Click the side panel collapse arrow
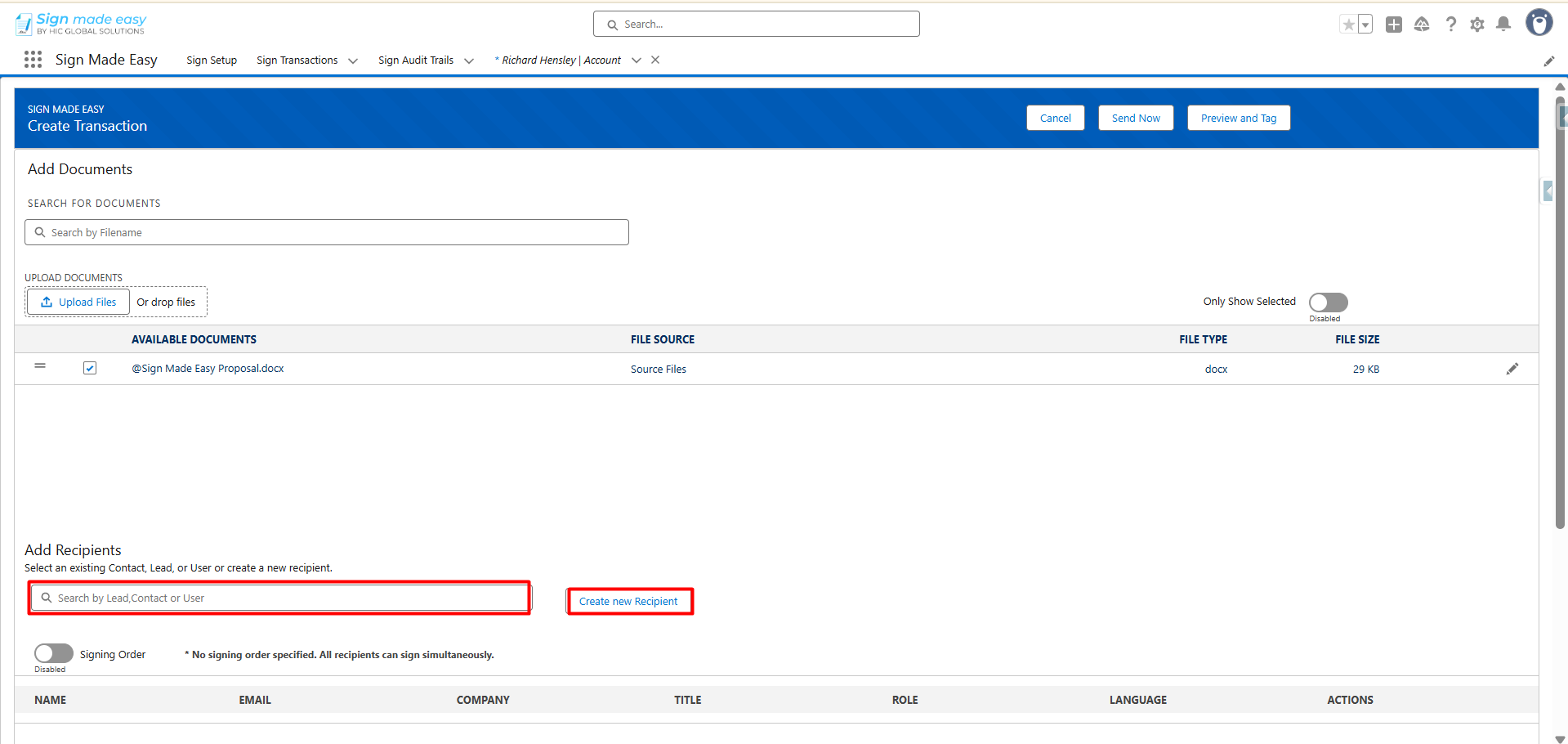The height and width of the screenshot is (744, 1568). point(1548,191)
